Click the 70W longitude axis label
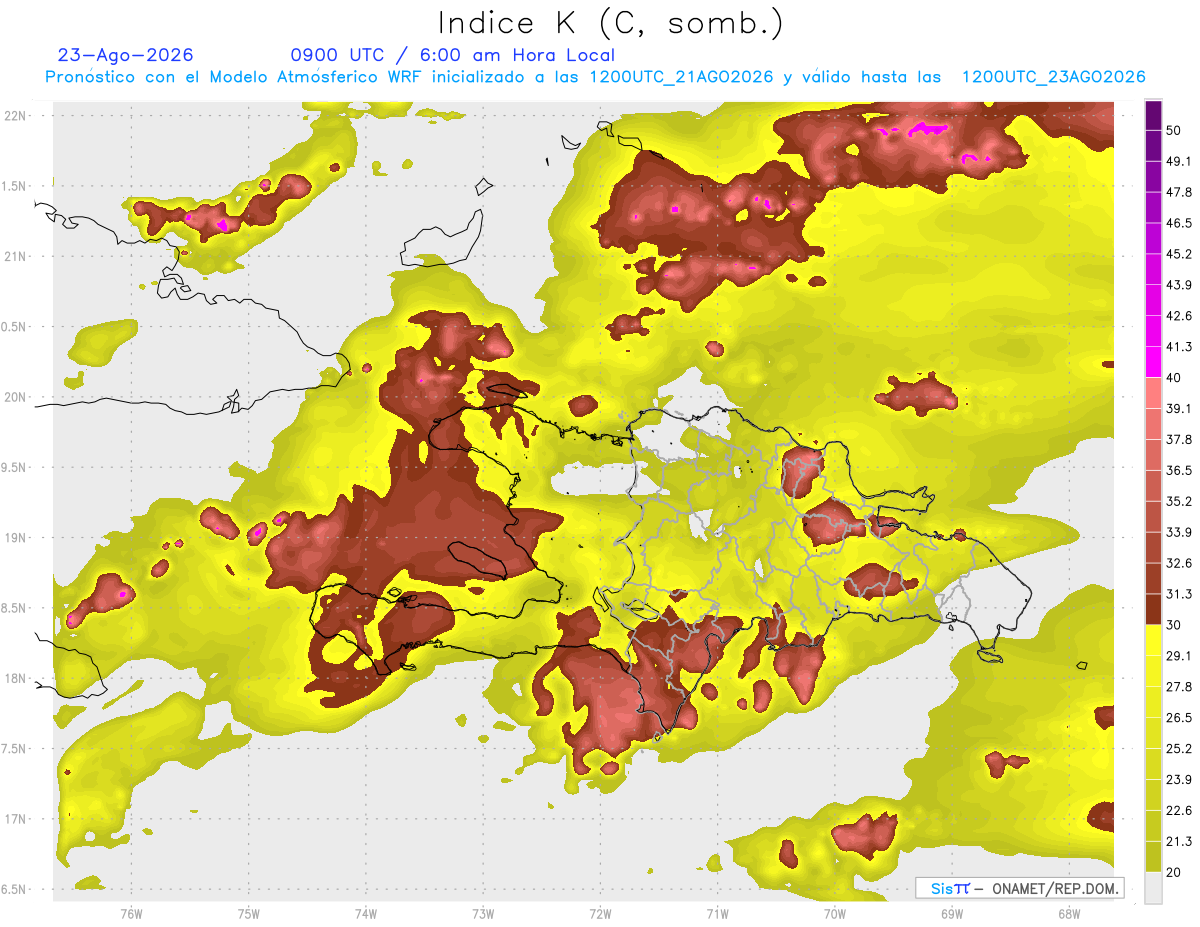 coord(835,914)
